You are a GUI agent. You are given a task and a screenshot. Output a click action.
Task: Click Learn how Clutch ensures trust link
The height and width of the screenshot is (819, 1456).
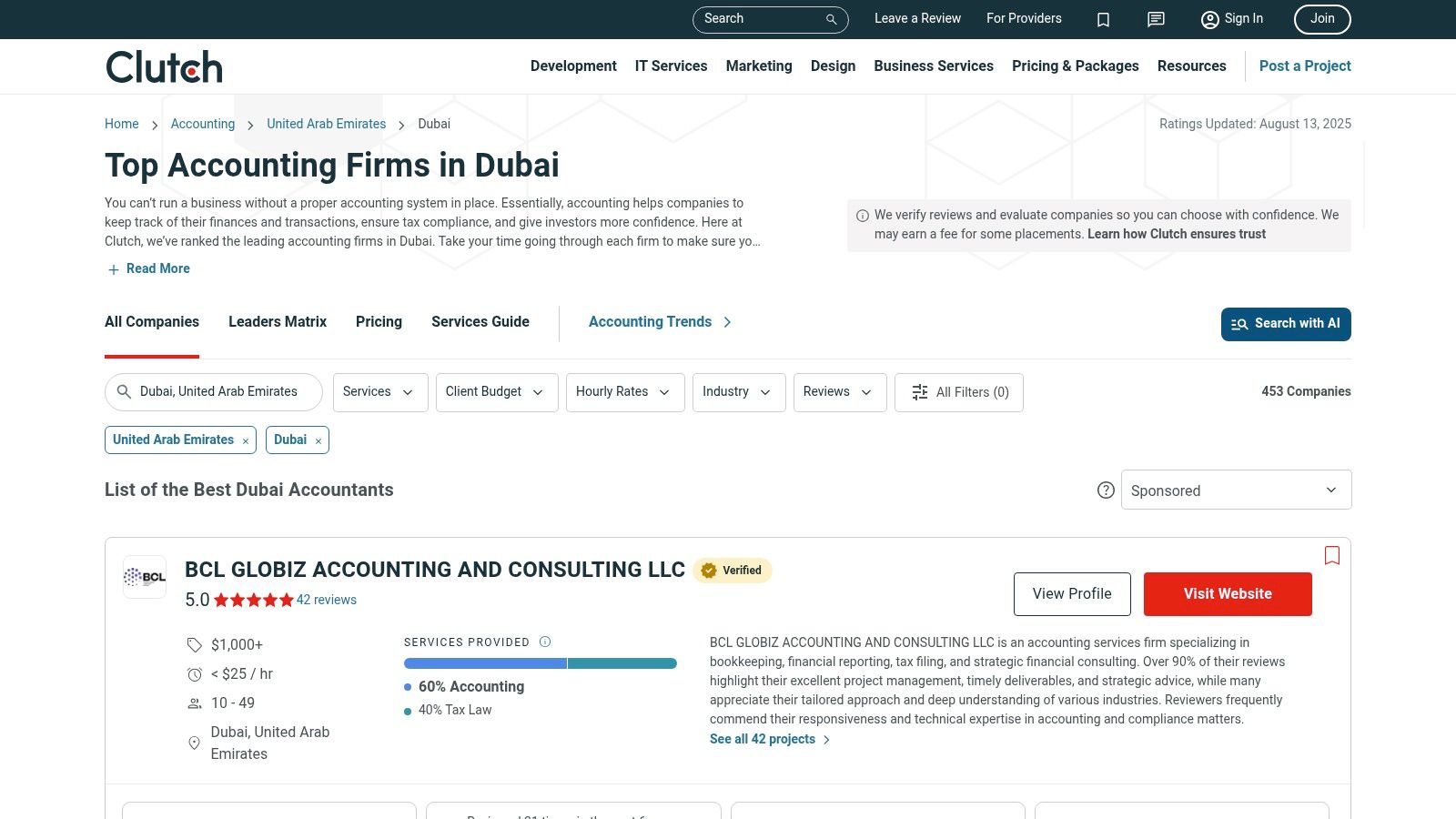[1177, 234]
